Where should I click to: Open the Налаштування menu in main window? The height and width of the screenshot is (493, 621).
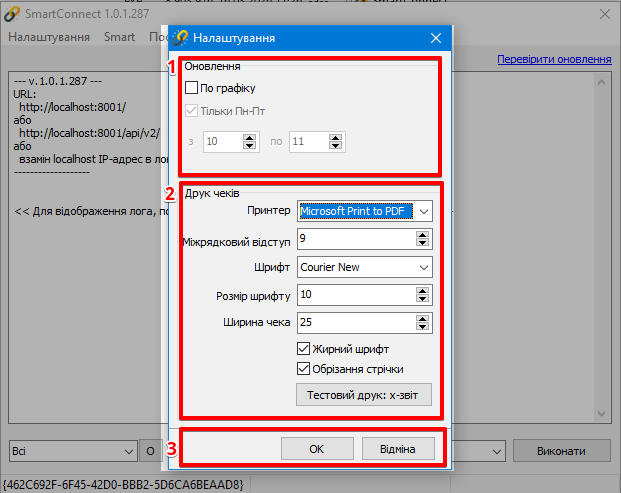[50, 37]
